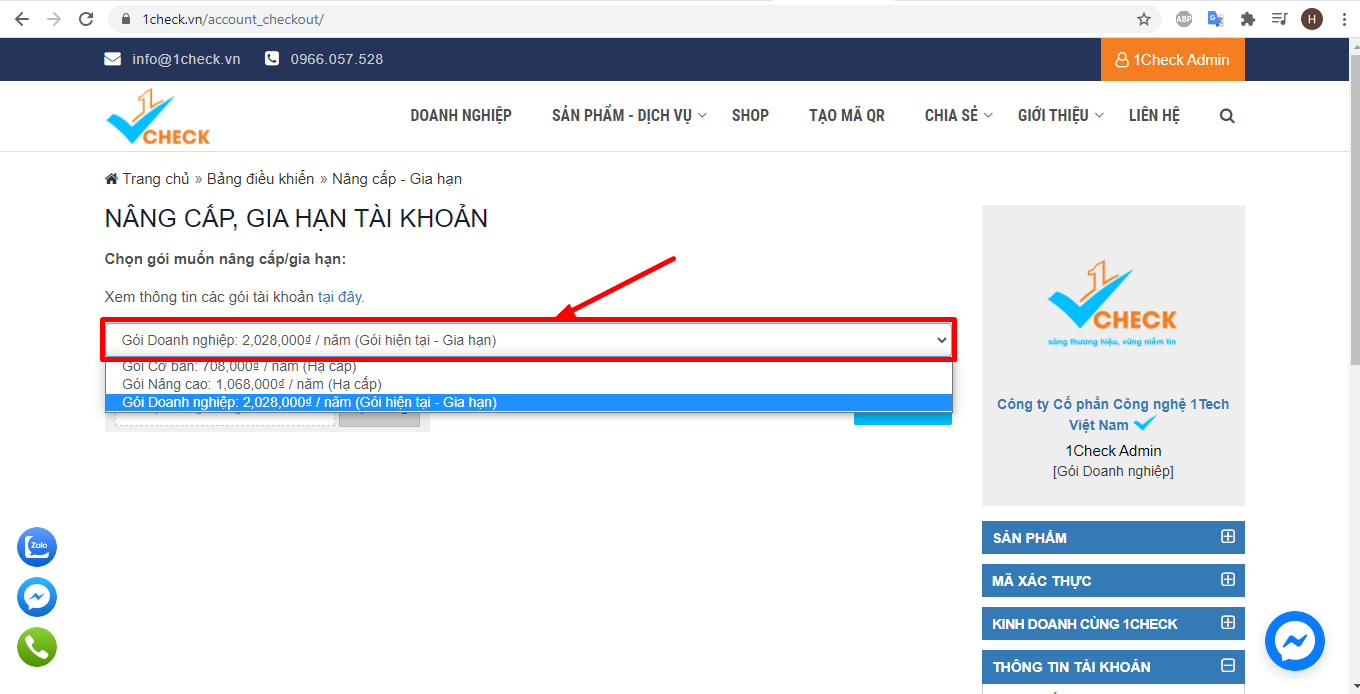Viewport: 1360px width, 694px height.
Task: Click the green phone call floating icon
Action: coord(37,647)
